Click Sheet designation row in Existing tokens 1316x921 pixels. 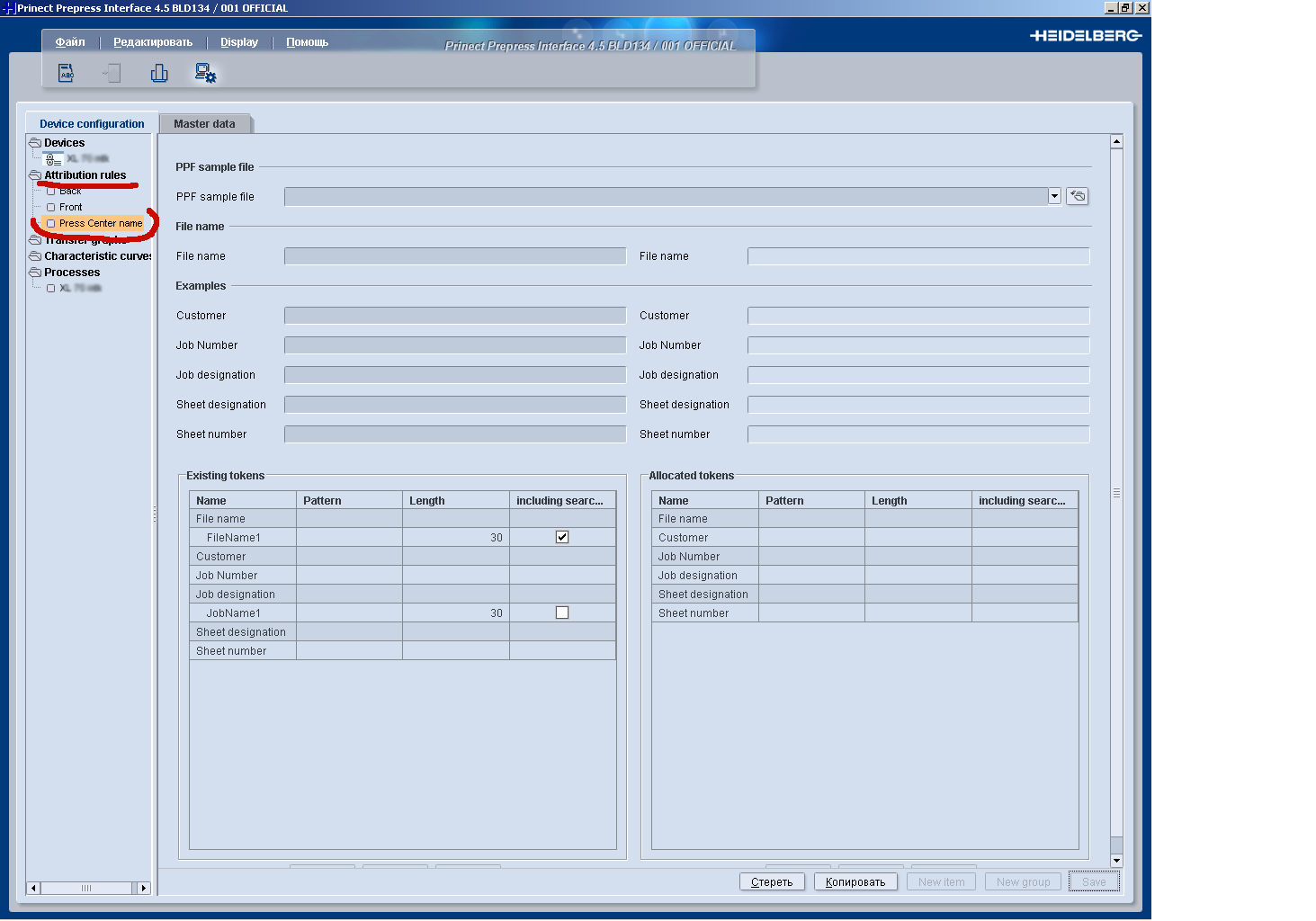(402, 631)
